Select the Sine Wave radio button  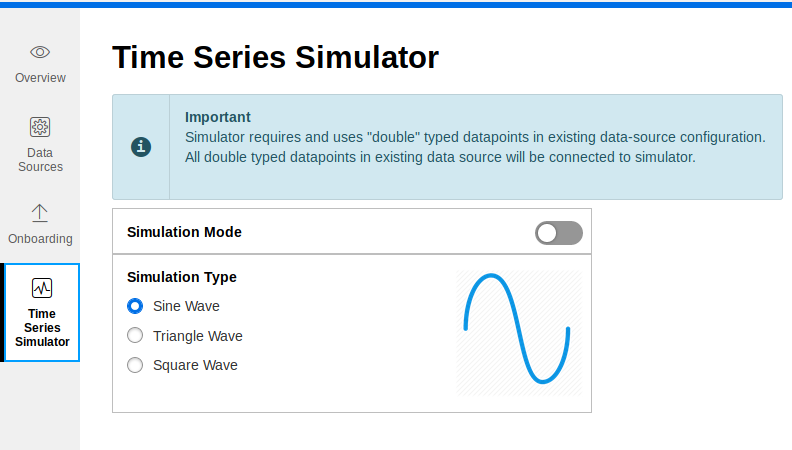point(135,306)
